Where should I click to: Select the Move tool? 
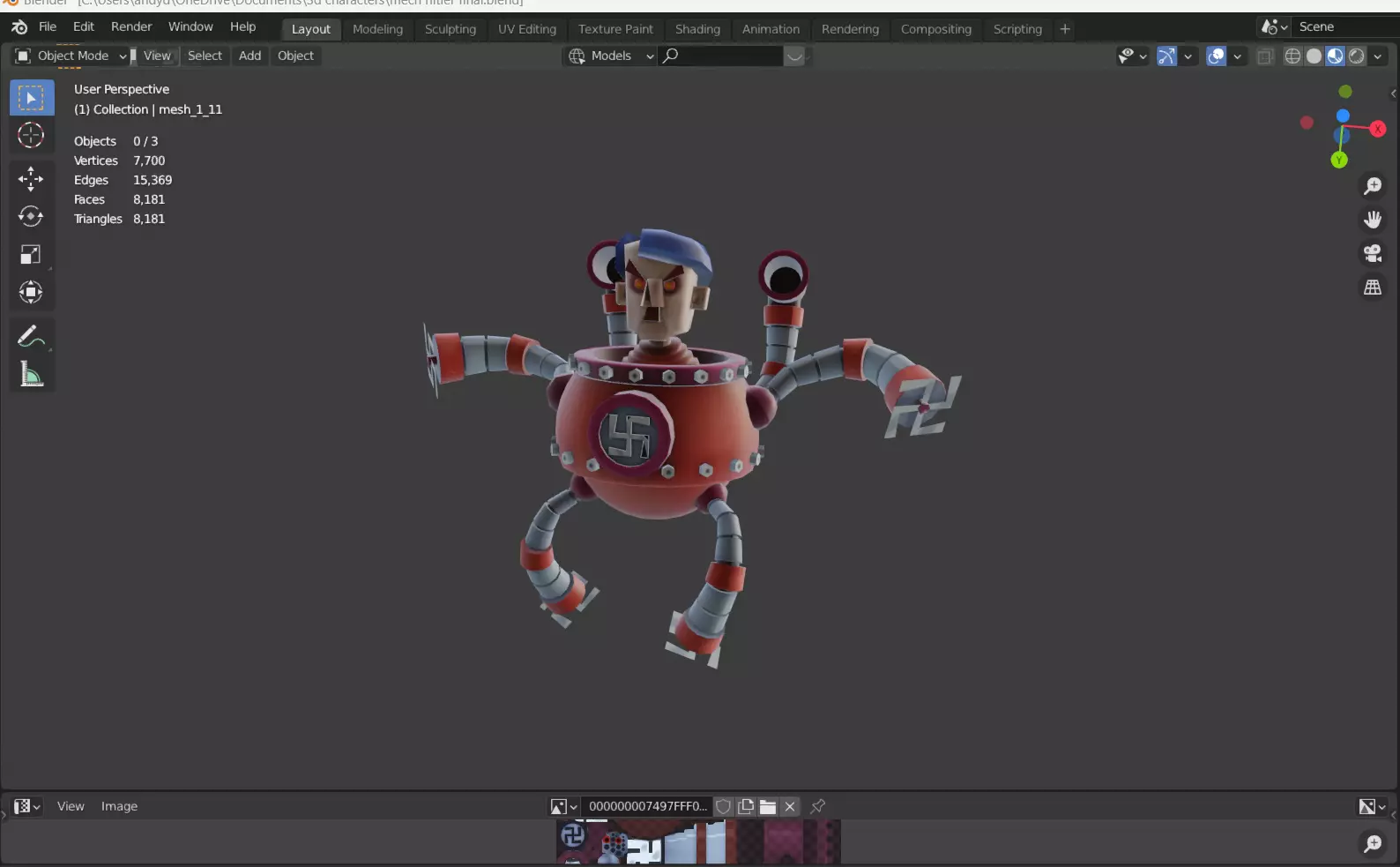31,179
